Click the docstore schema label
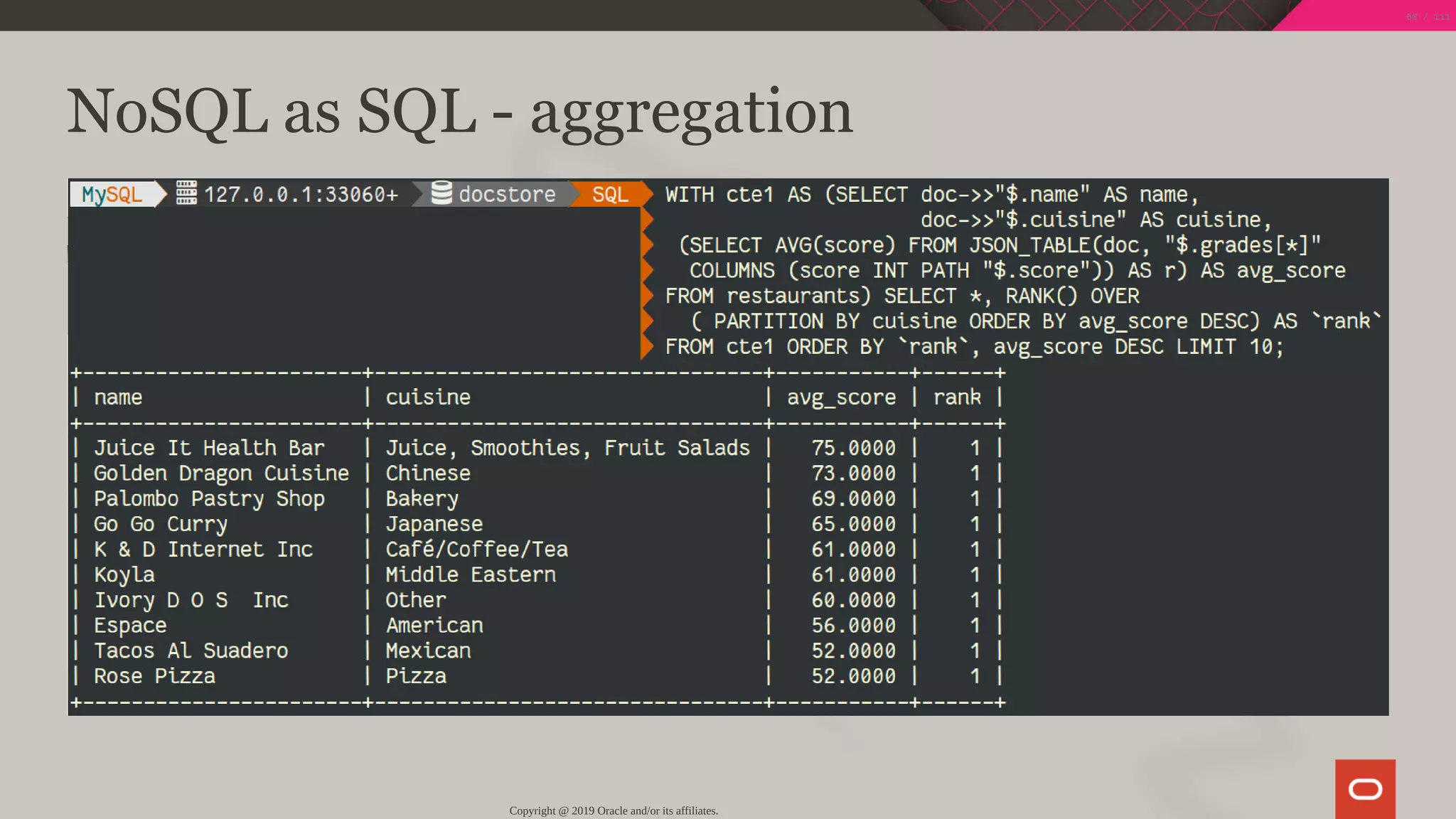Screen dimensions: 1456x819 [x=506, y=194]
